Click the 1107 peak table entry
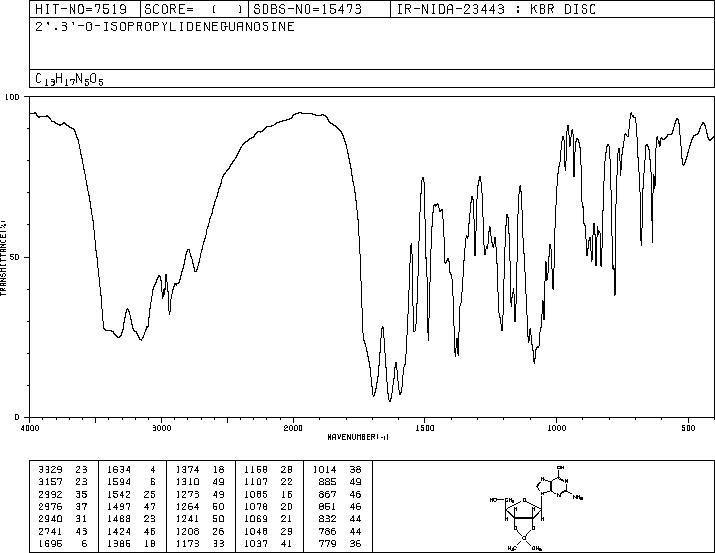715x553 pixels. [256, 481]
